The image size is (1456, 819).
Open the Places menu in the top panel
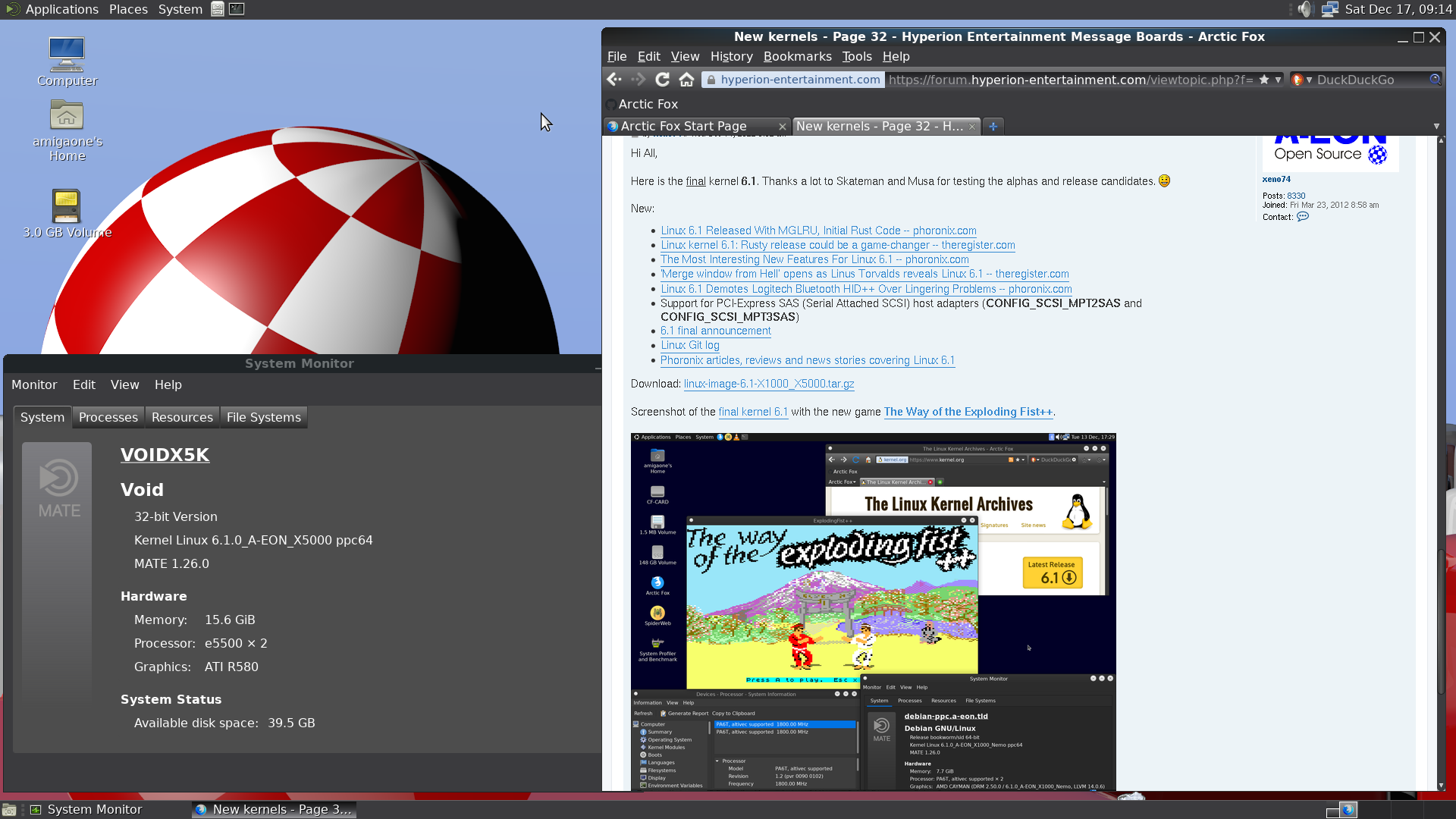(x=128, y=9)
